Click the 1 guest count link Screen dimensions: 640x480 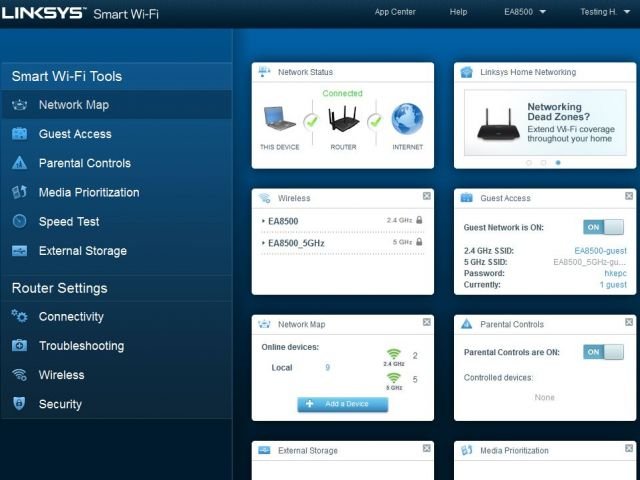(613, 284)
